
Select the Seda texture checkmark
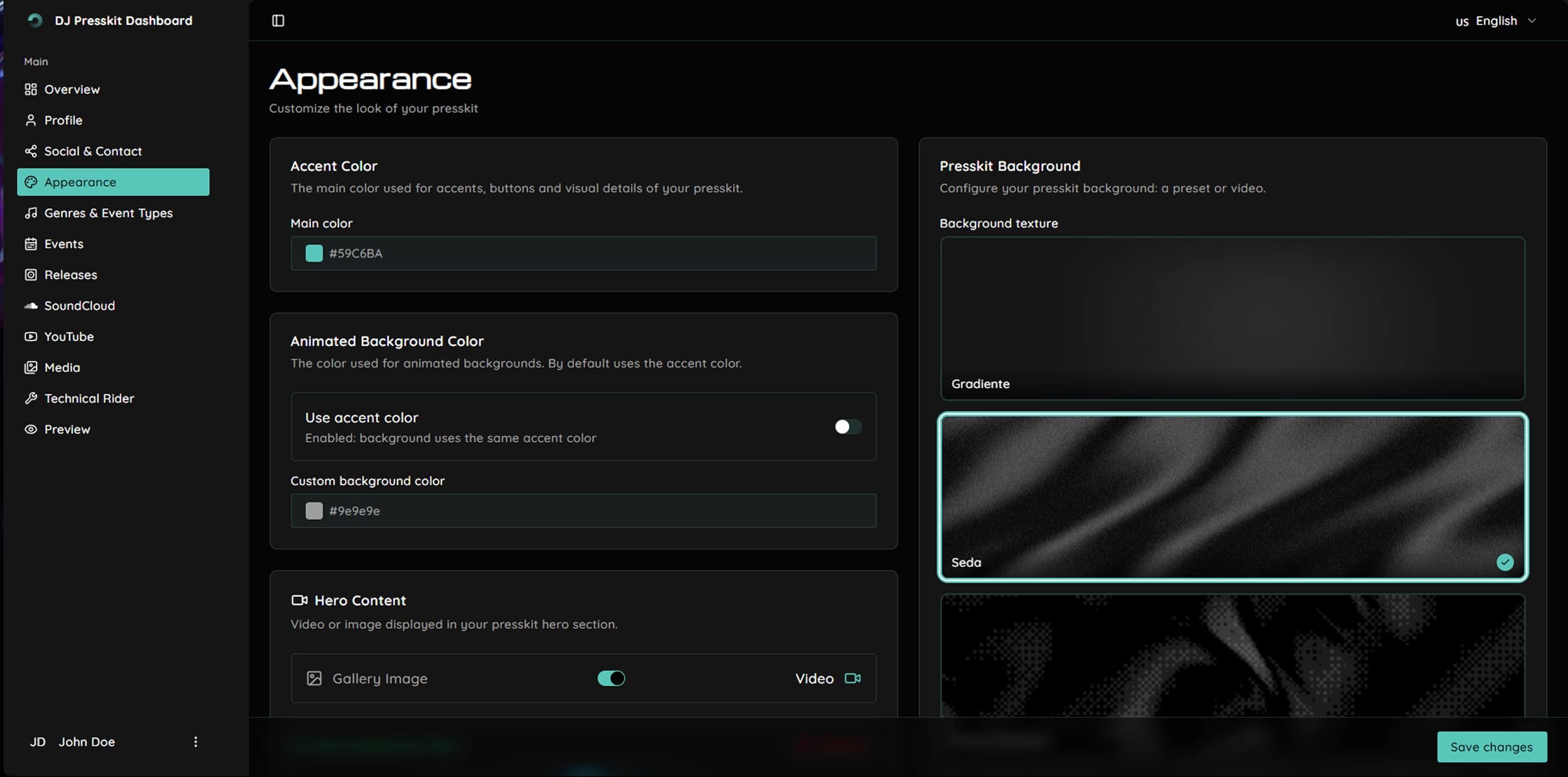[1505, 562]
